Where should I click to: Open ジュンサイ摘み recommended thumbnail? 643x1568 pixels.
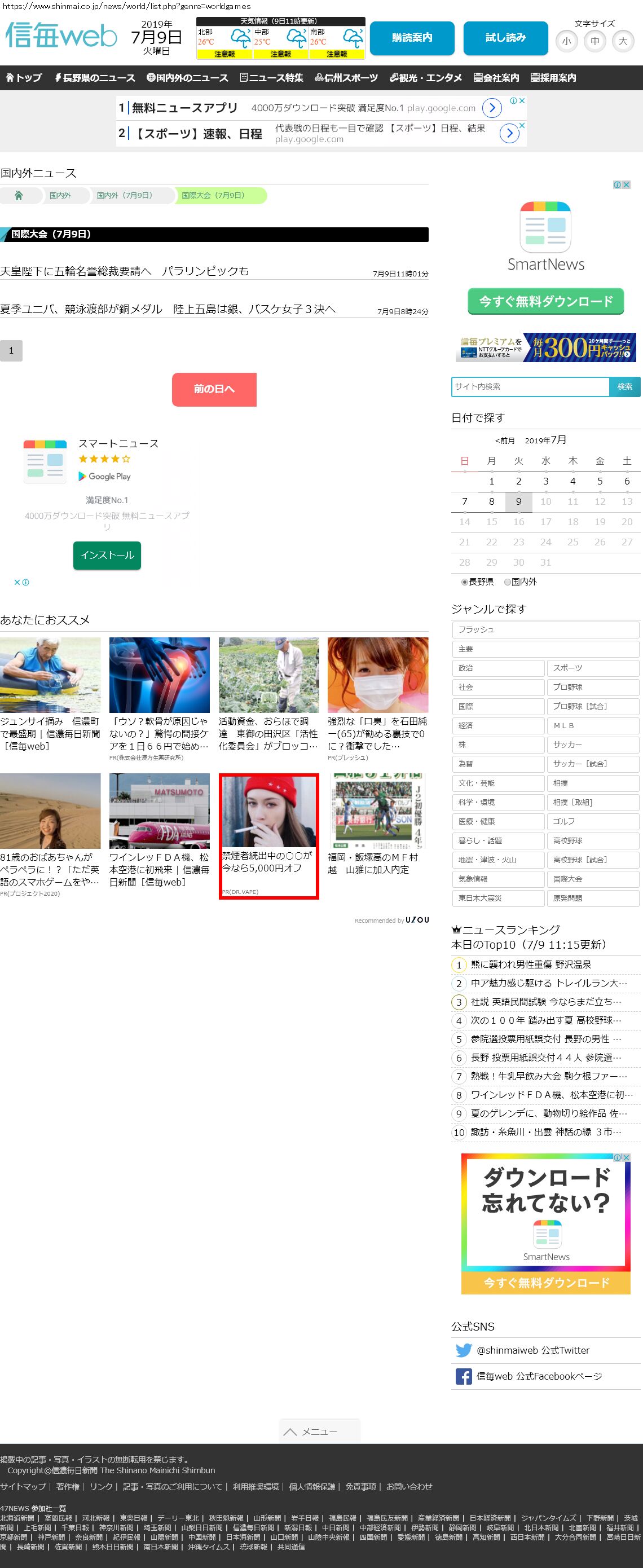50,675
